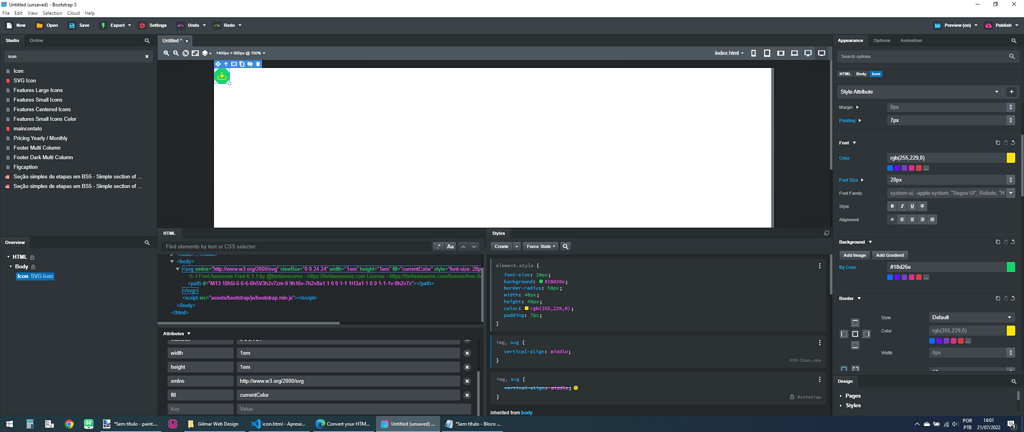Toggle italic font style
The height and width of the screenshot is (432, 1024).
point(902,206)
